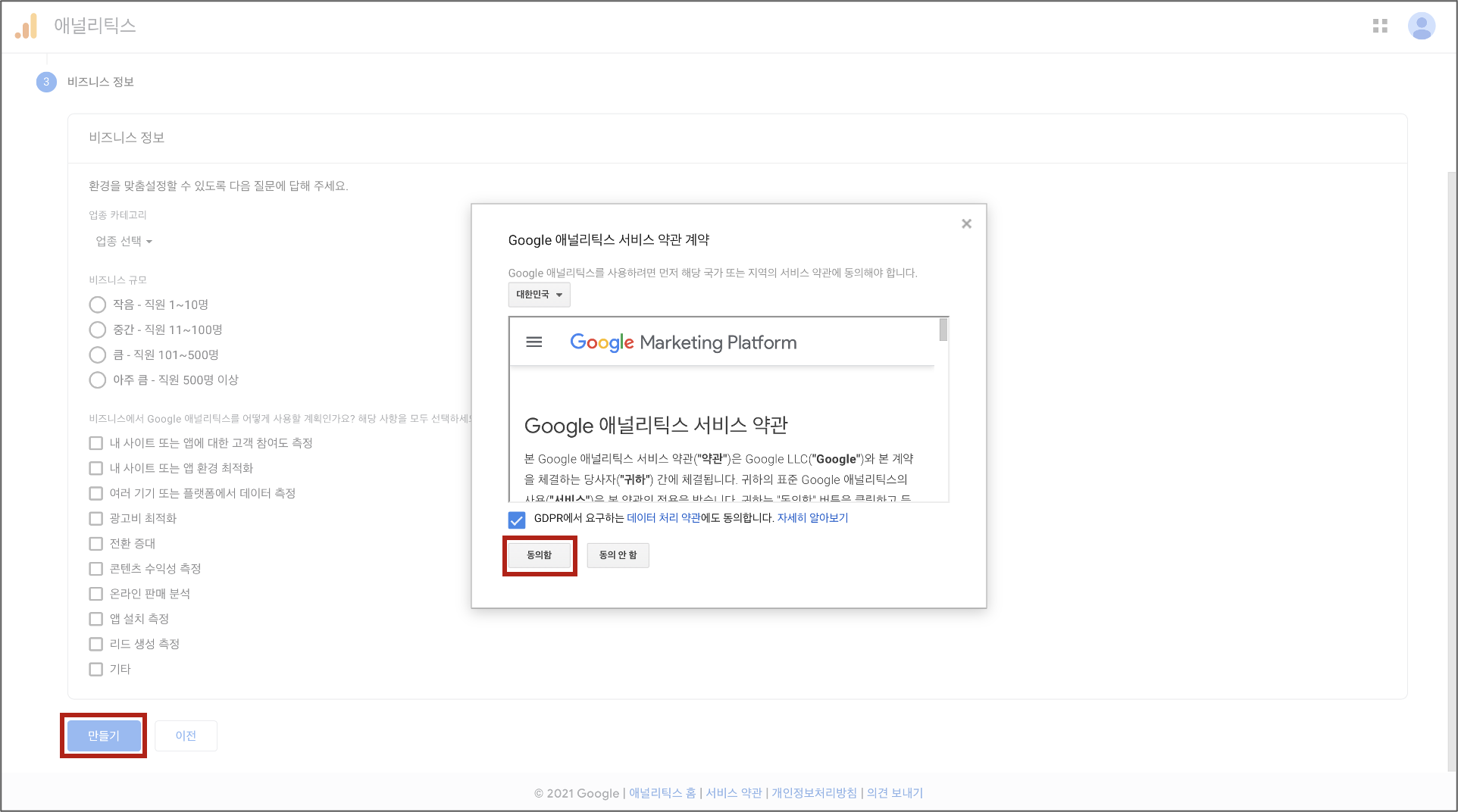Enable the '광고비 최적화' checkbox

click(96, 518)
